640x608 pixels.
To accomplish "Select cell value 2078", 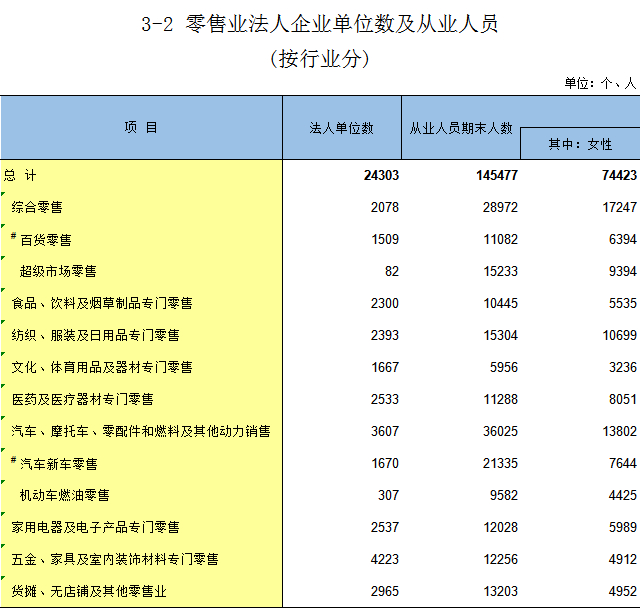I will click(384, 207).
